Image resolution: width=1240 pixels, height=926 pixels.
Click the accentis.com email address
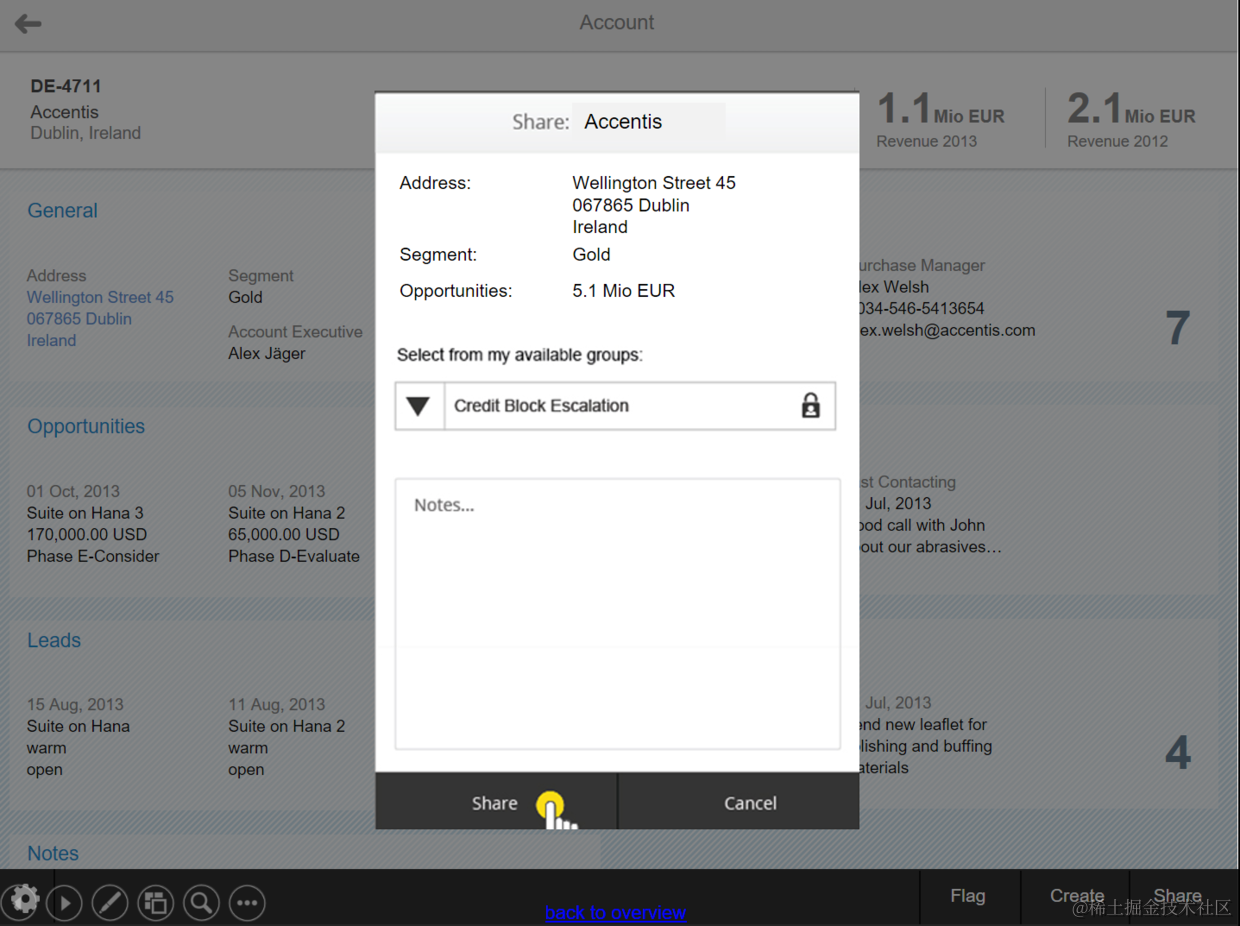(945, 330)
